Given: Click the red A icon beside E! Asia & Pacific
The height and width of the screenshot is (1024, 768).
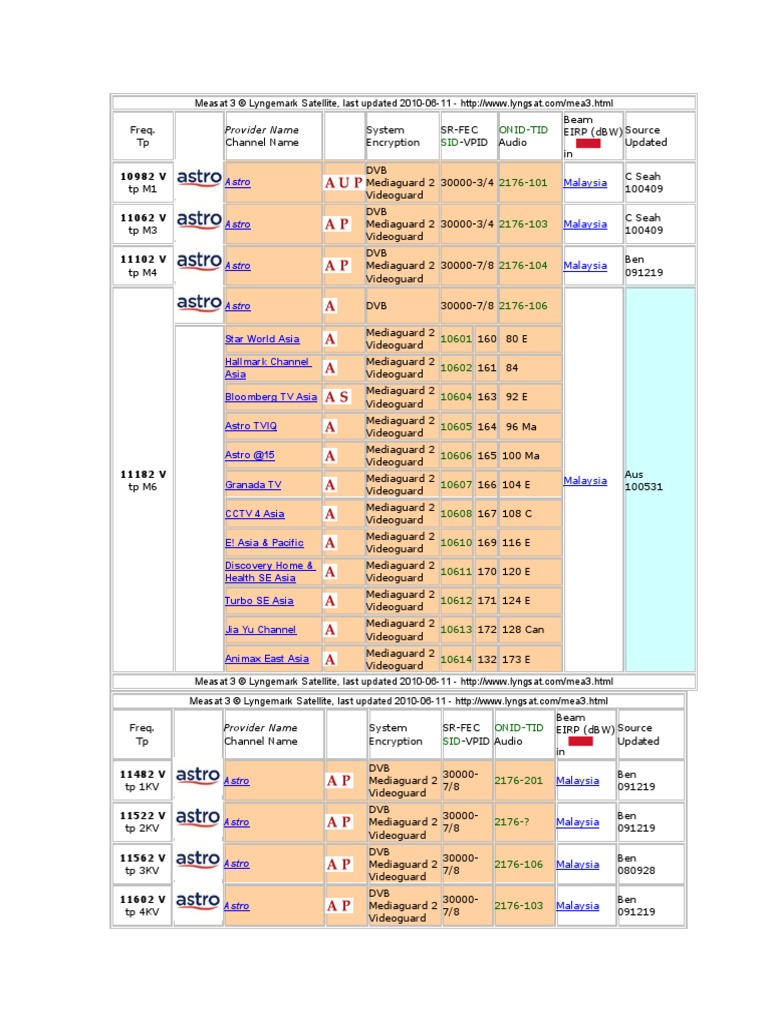Looking at the screenshot, I should [x=330, y=543].
